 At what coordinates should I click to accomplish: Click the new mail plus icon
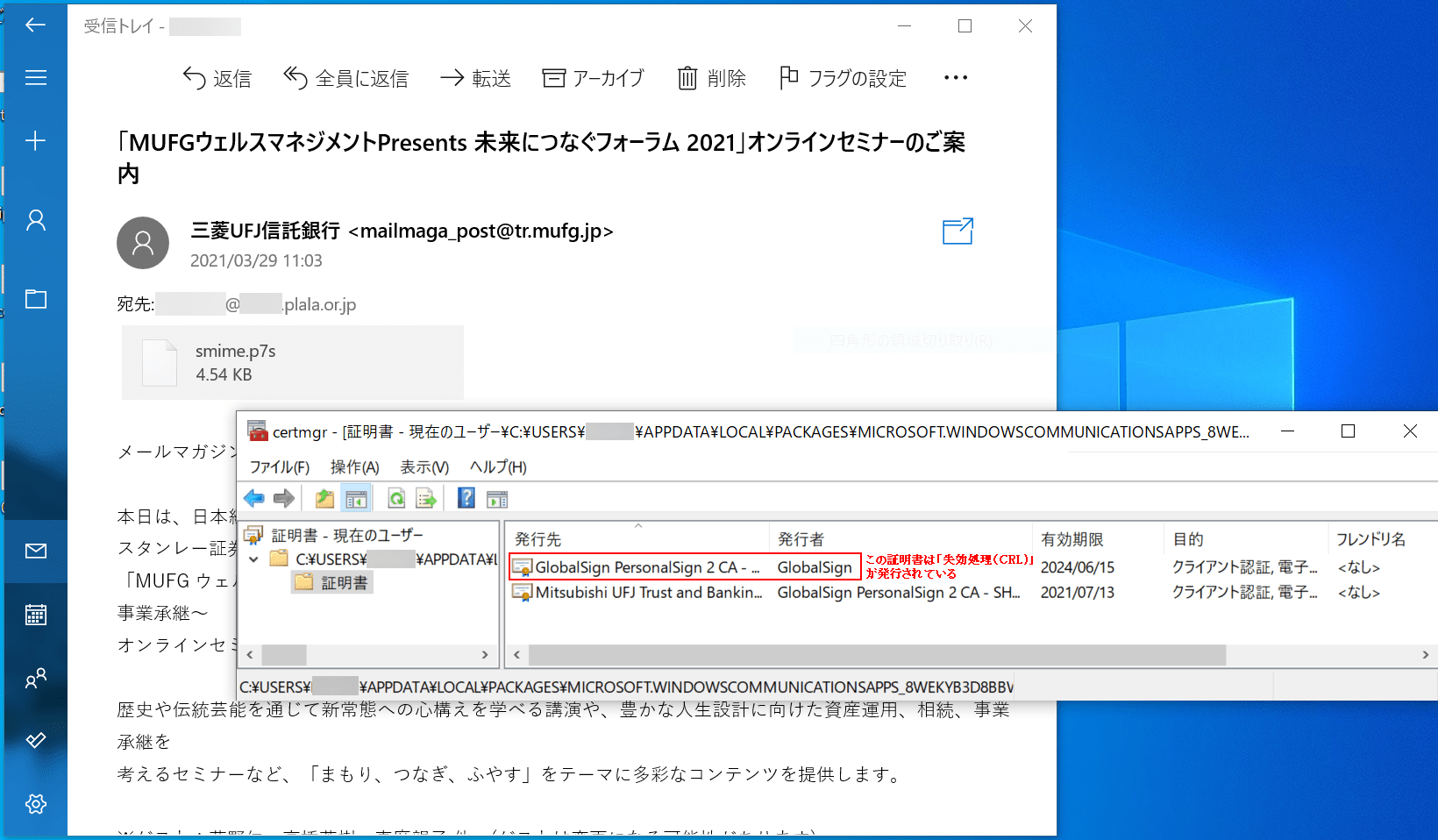(35, 140)
